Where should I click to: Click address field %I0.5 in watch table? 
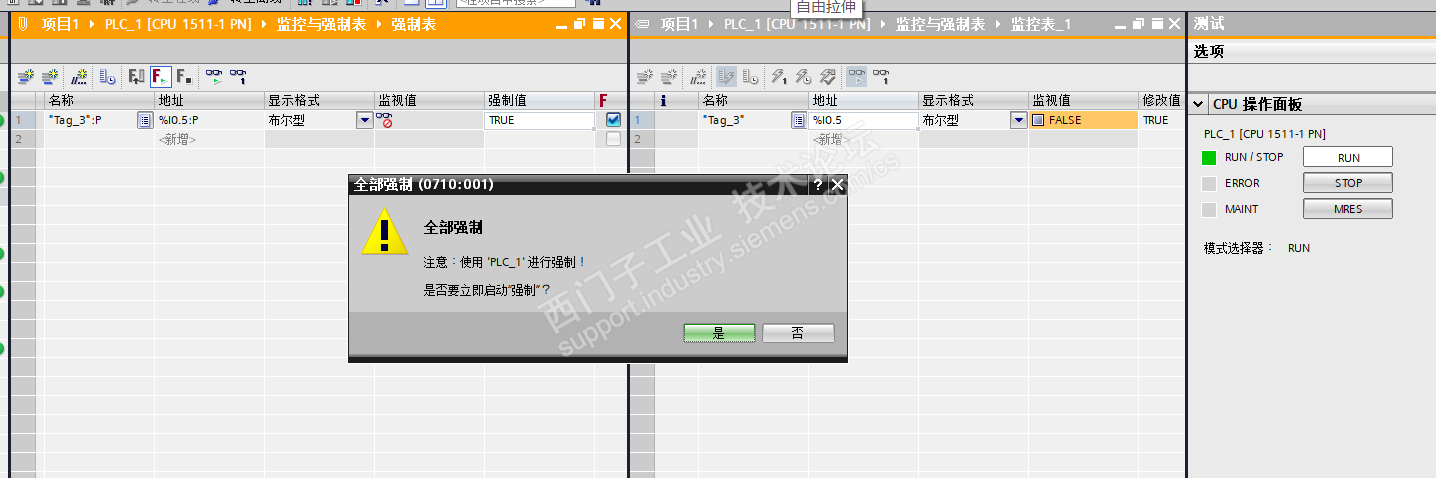864,120
